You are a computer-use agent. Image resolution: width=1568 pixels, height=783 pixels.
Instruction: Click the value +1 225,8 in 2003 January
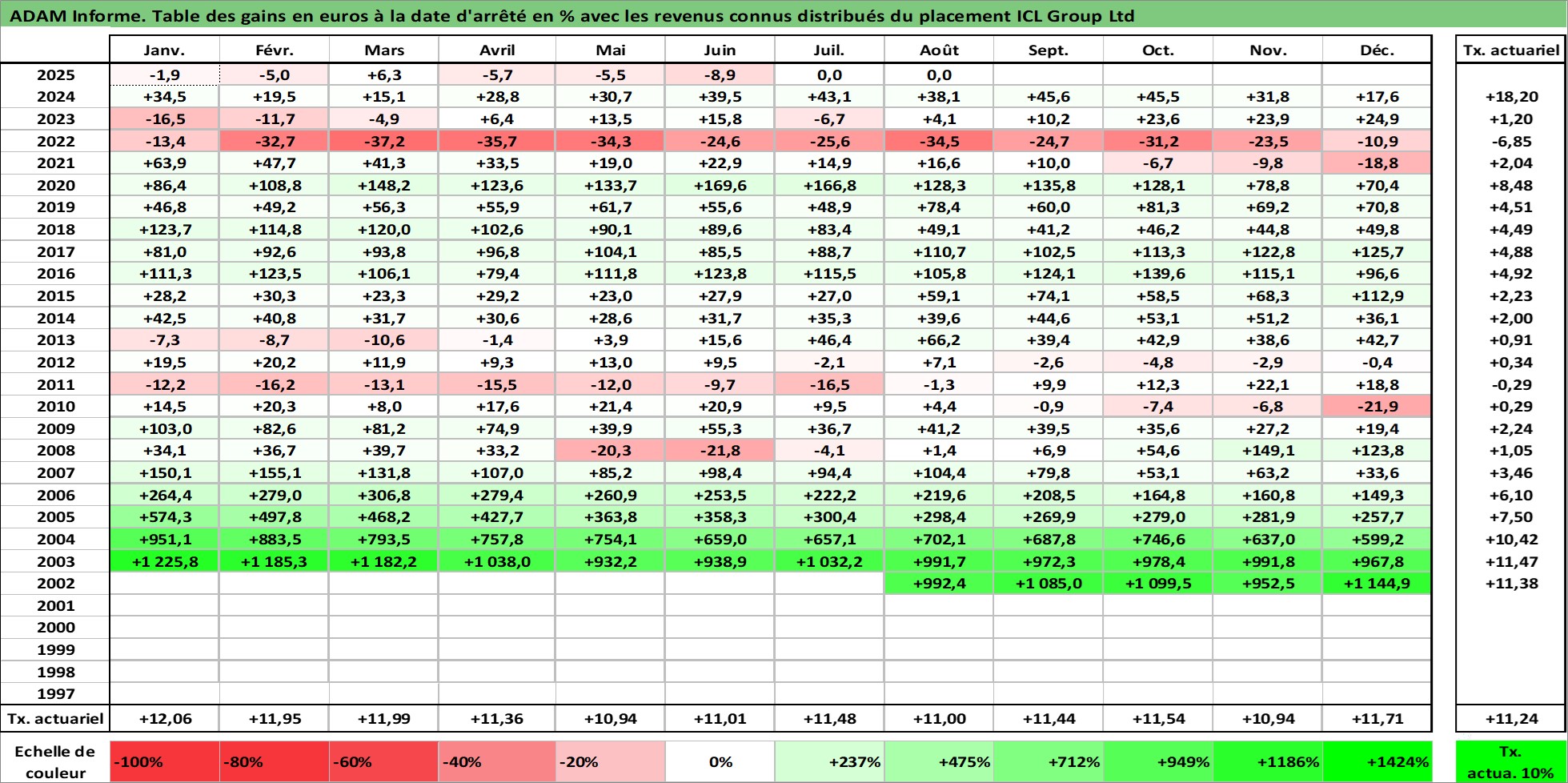pos(164,561)
